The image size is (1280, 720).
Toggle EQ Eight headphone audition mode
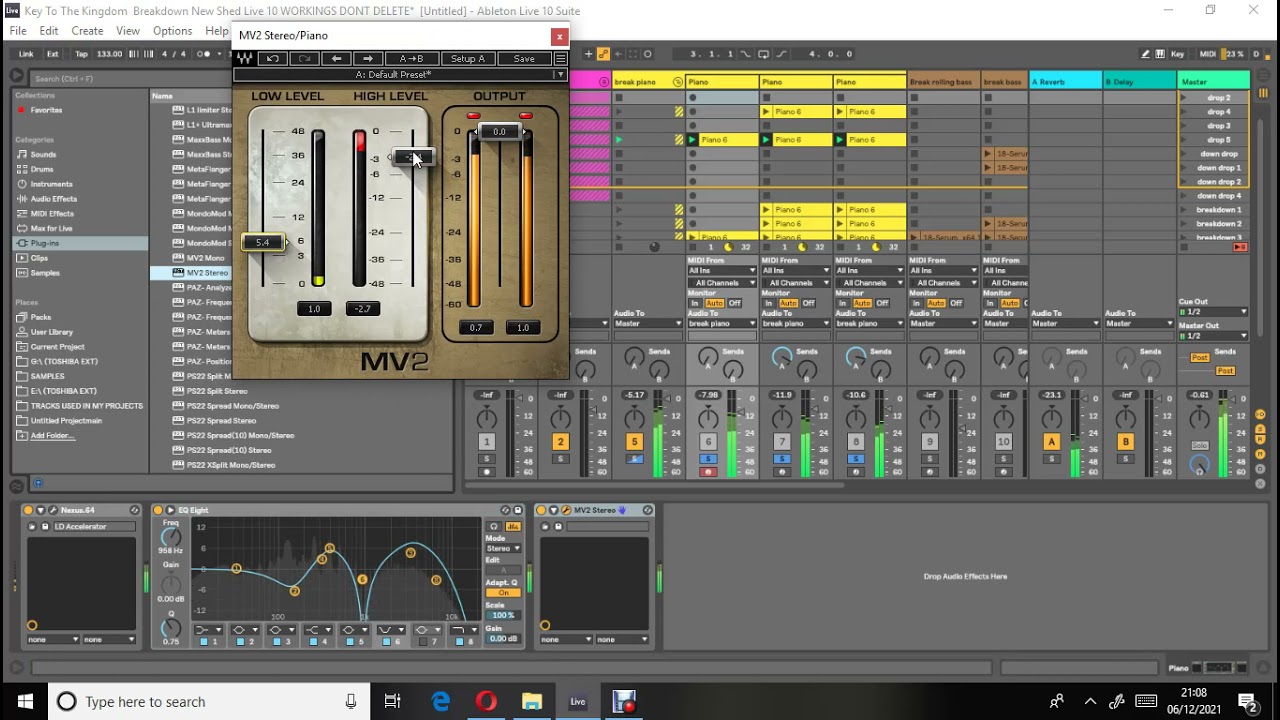coord(493,526)
